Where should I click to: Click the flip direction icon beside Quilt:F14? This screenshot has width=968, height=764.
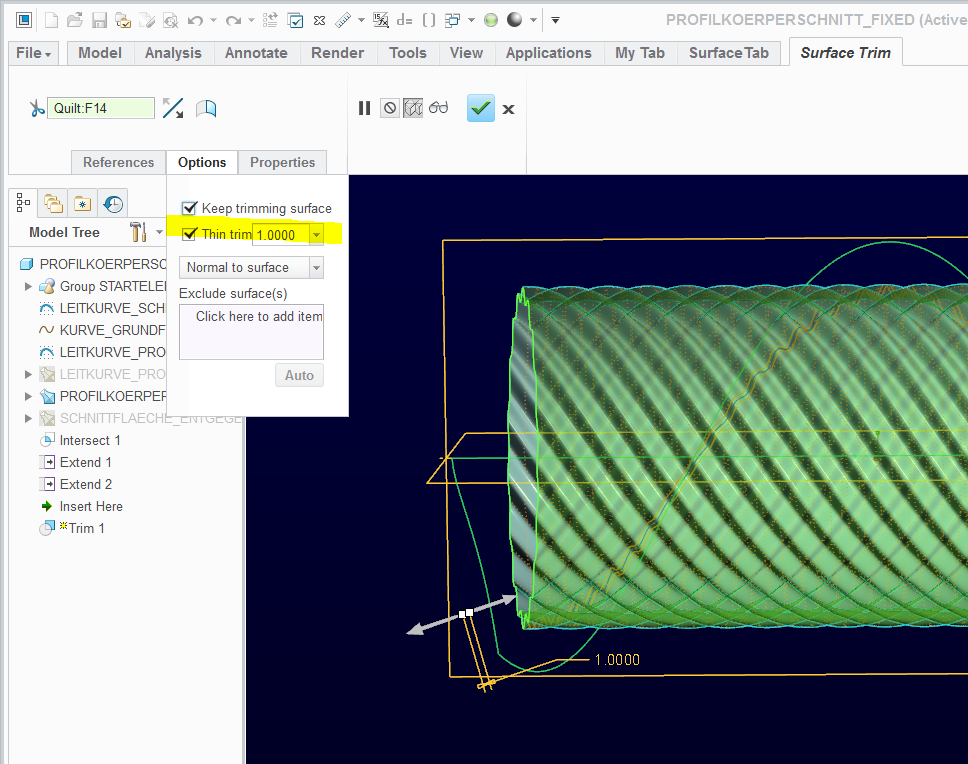point(173,108)
